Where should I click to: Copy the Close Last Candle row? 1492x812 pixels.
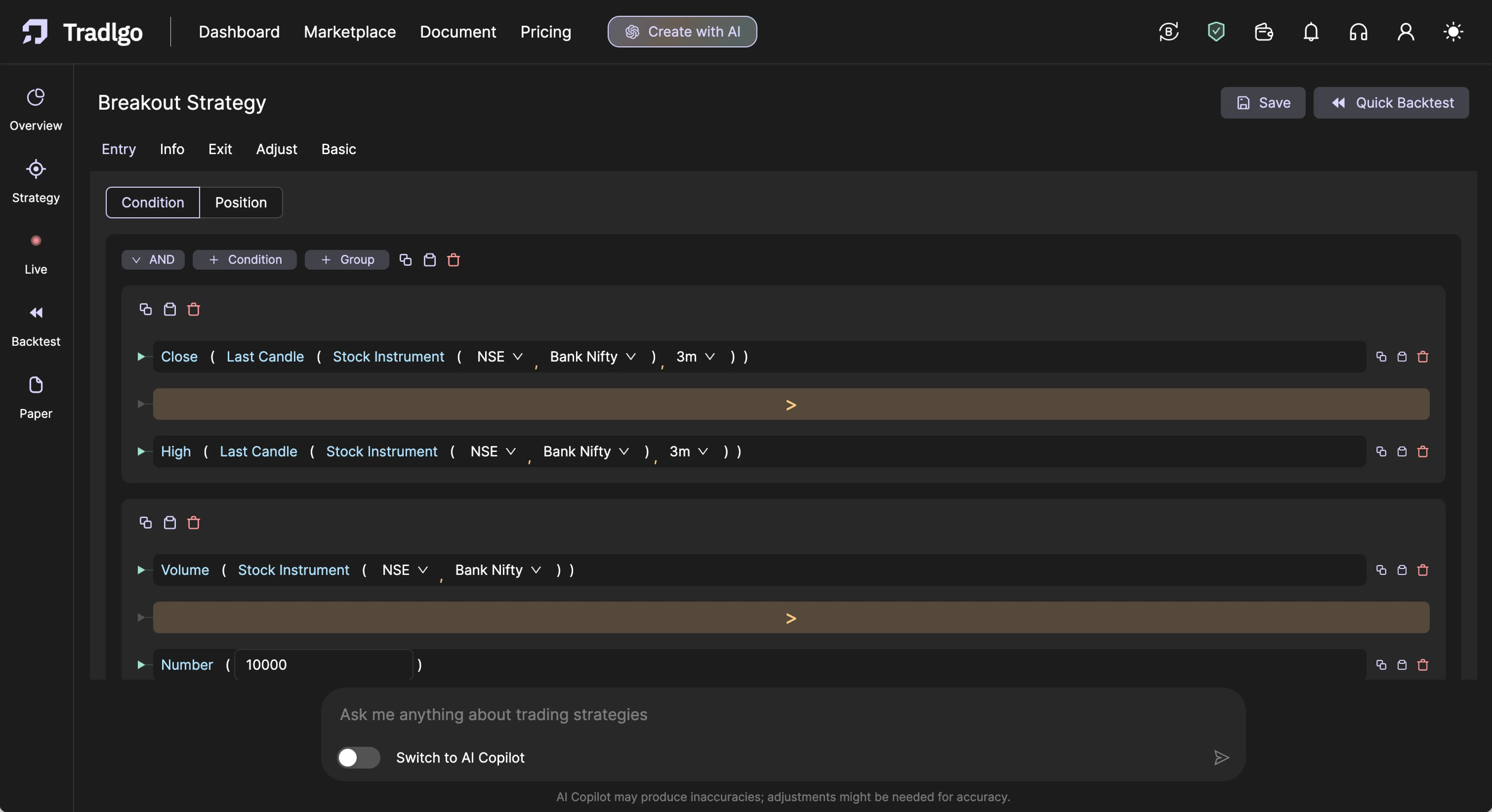pyautogui.click(x=1381, y=357)
